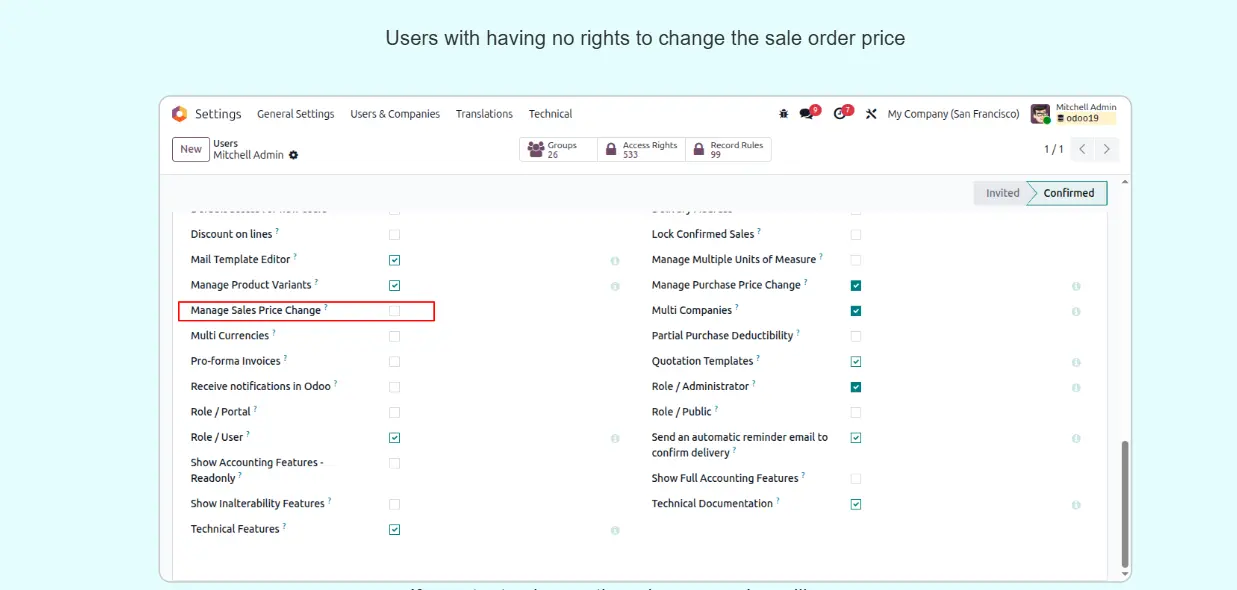Screen dimensions: 1237x590
Task: Click the New button
Action: (191, 149)
